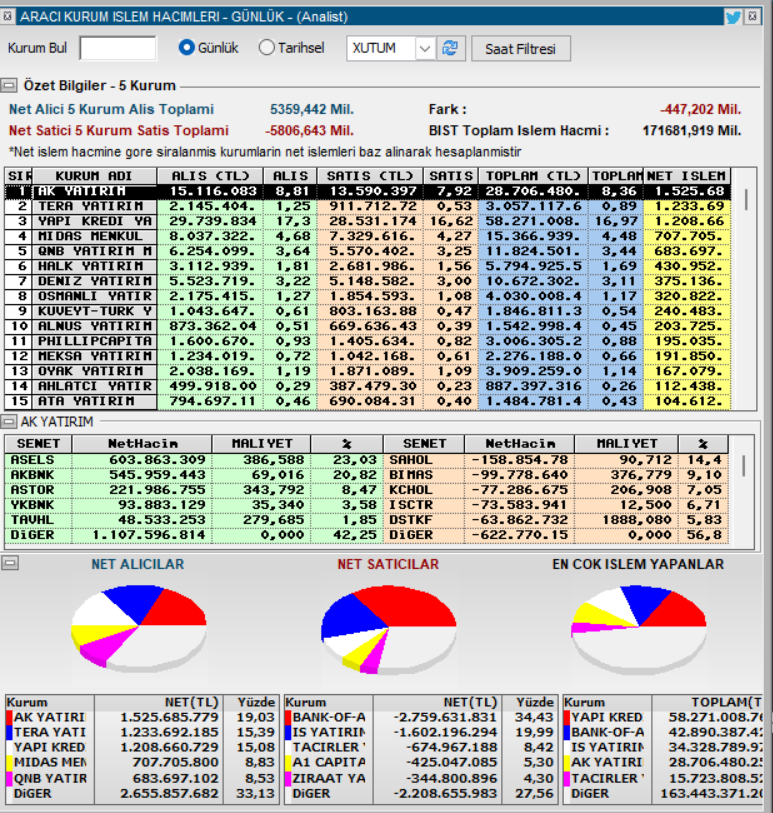Select the MEKSA YATIRIM row

tap(368, 357)
